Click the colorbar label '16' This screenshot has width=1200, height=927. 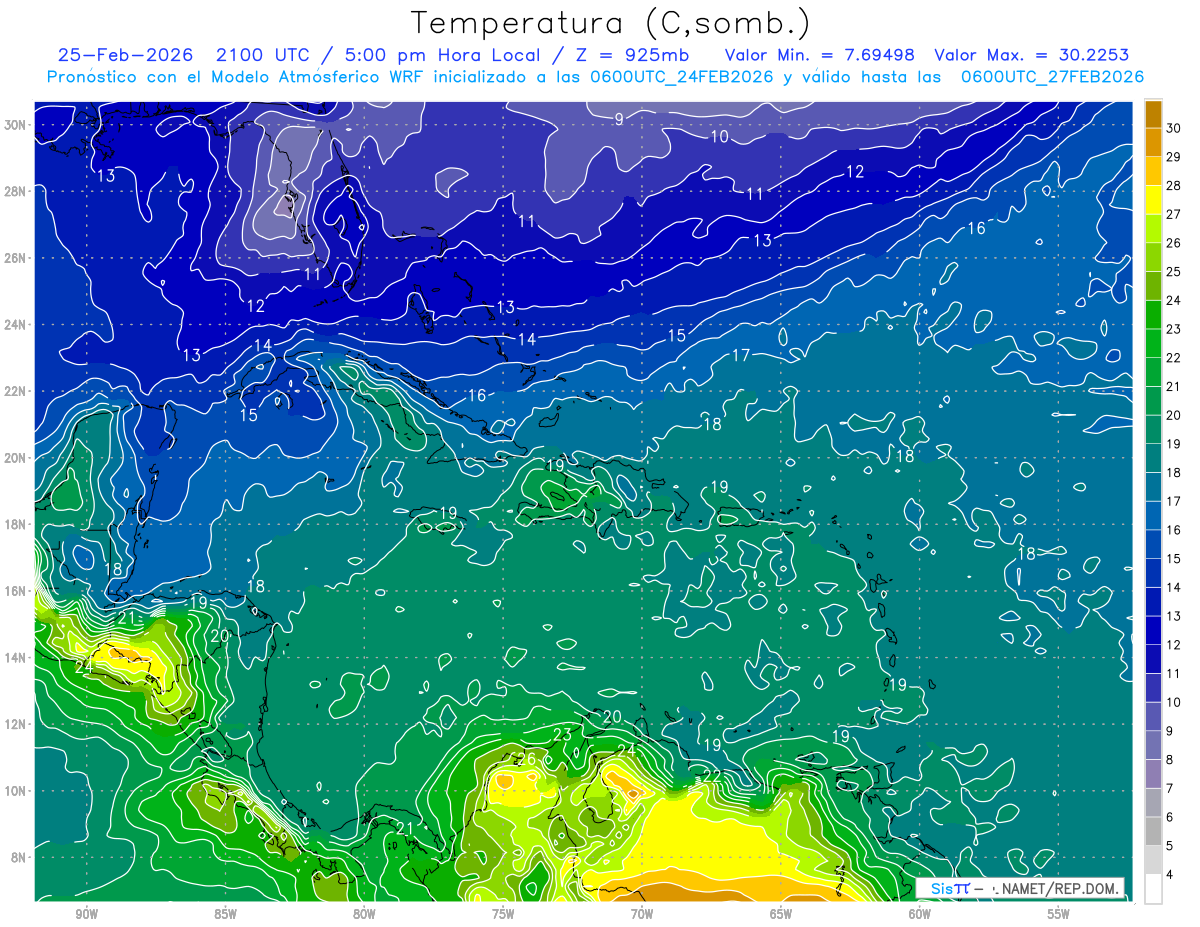click(x=1174, y=530)
